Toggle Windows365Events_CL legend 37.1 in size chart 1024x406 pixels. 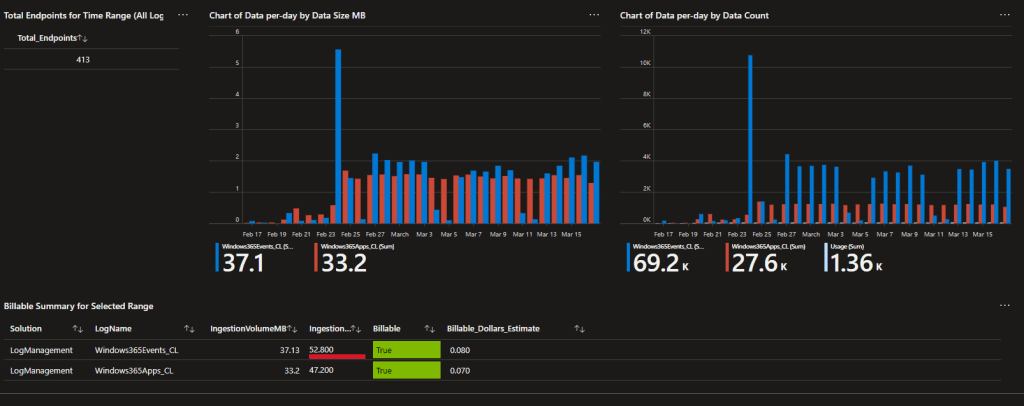click(x=242, y=262)
